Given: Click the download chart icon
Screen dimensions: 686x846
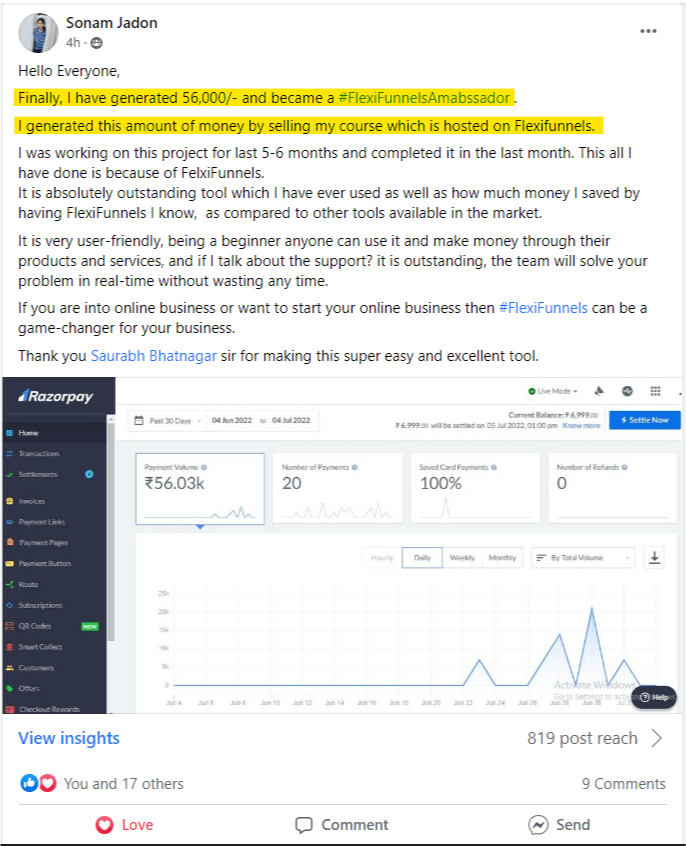Looking at the screenshot, I should 655,557.
